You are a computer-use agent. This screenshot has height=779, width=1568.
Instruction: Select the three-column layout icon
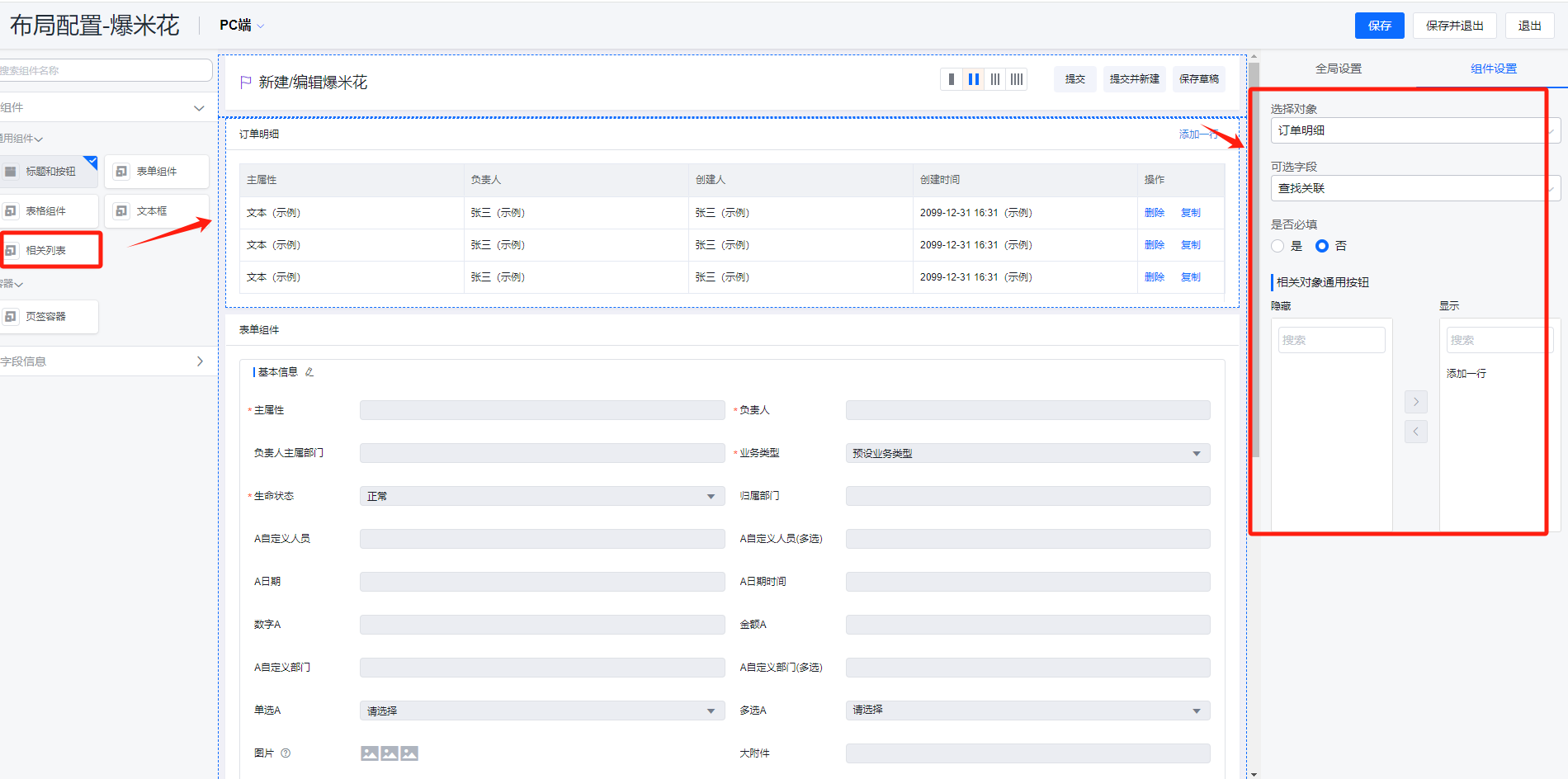[x=995, y=79]
